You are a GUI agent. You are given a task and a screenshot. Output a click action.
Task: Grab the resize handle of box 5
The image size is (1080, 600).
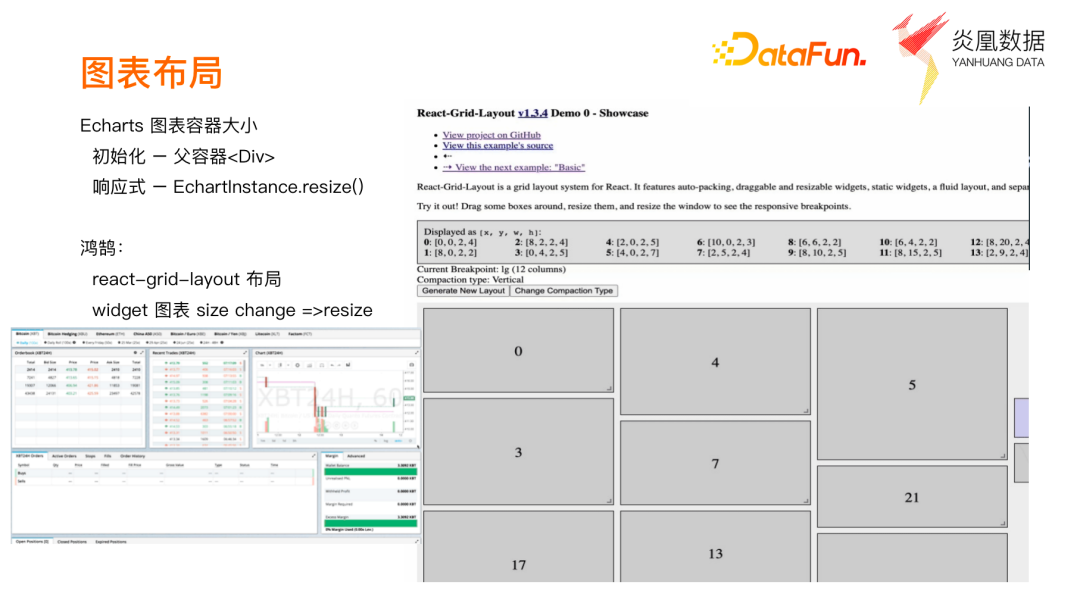(1004, 455)
